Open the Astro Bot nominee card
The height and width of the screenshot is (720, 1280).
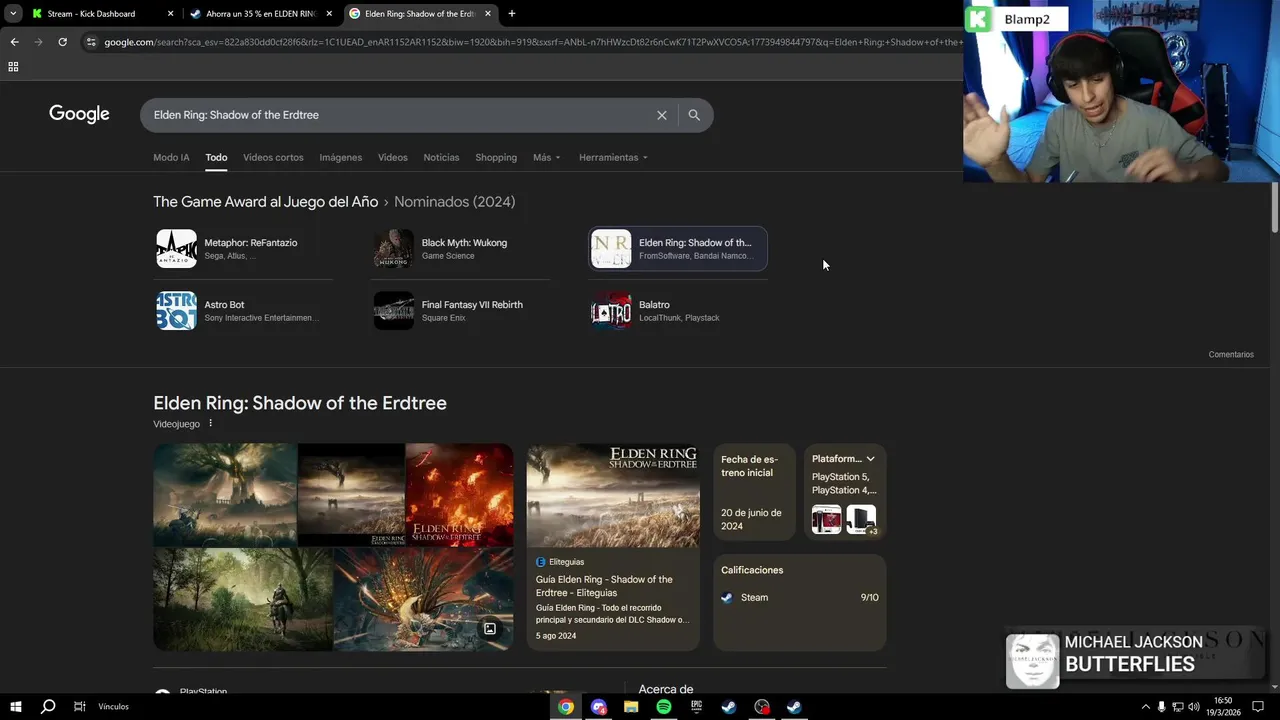coord(243,311)
